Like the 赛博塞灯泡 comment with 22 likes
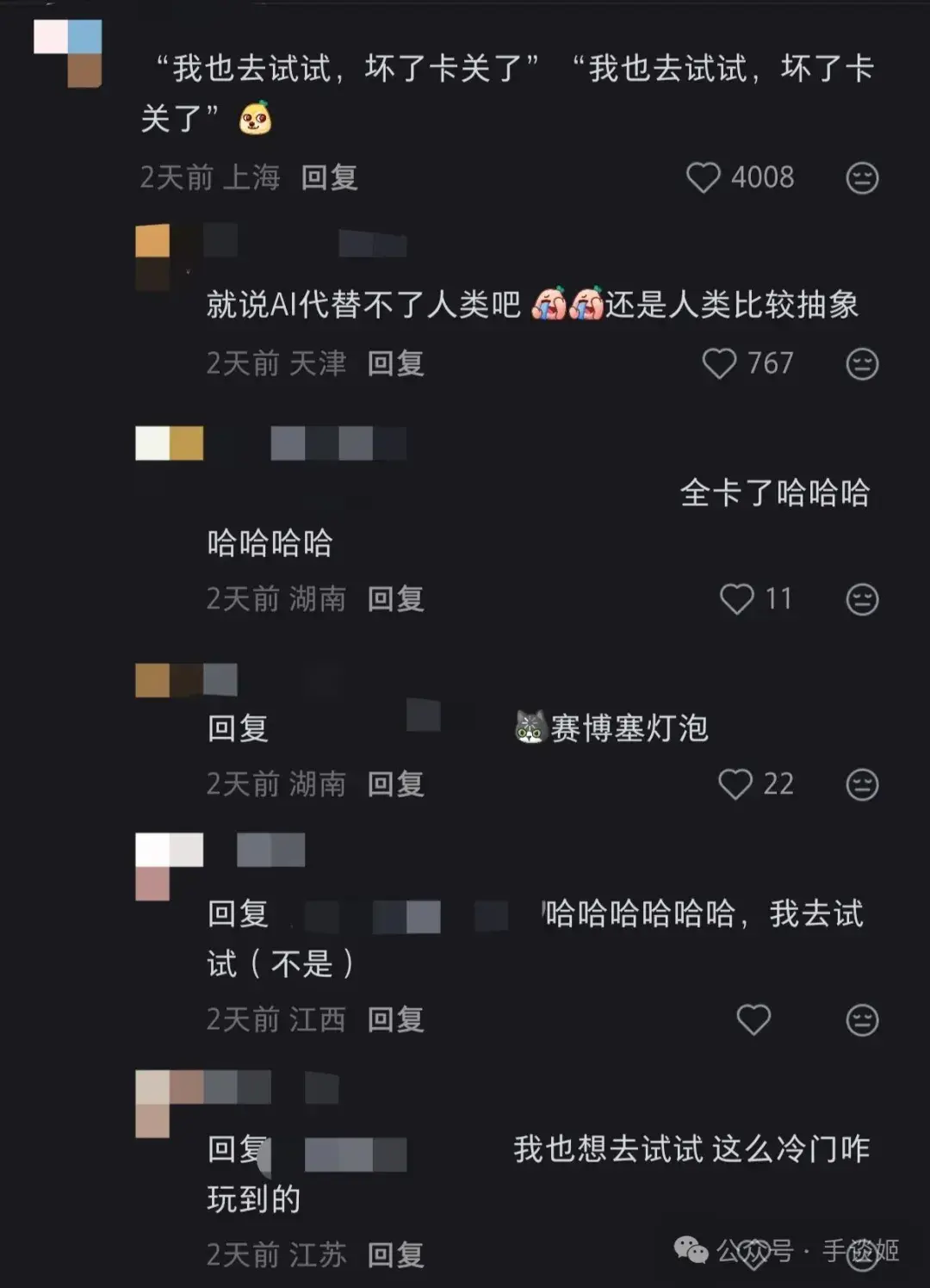 [735, 783]
